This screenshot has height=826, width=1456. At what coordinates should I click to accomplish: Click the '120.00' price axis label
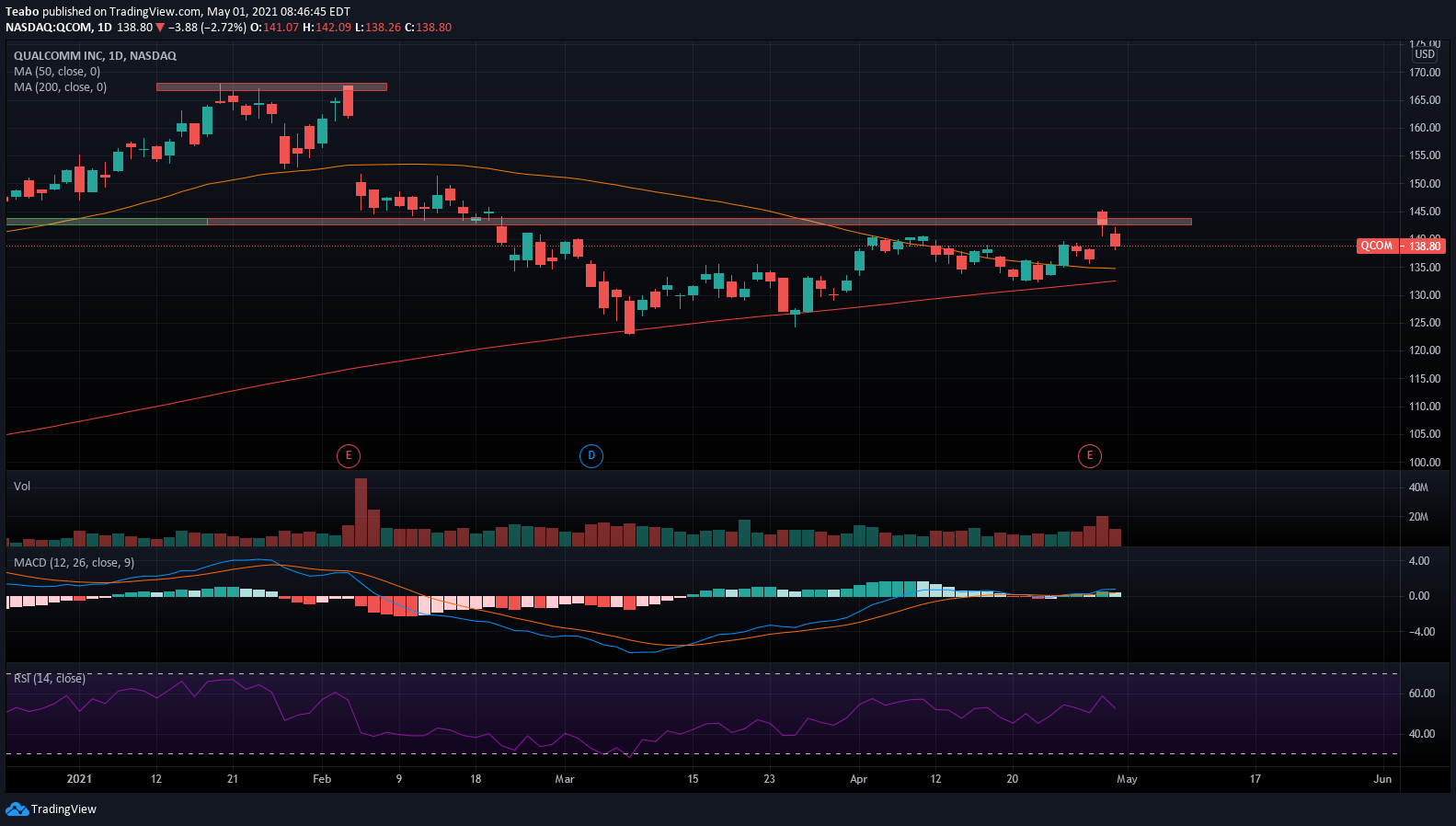(1425, 350)
